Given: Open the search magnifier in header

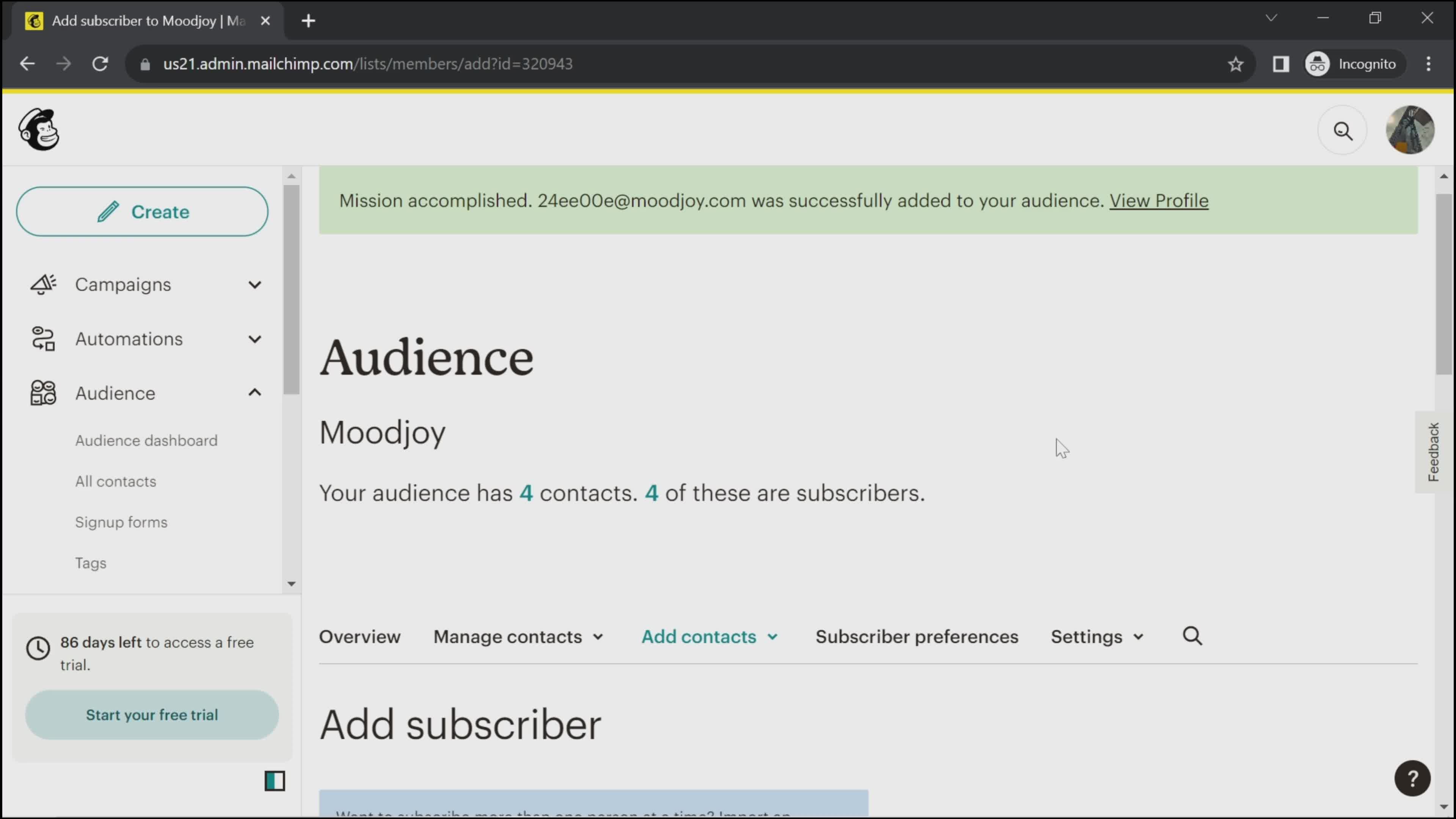Looking at the screenshot, I should tap(1342, 130).
